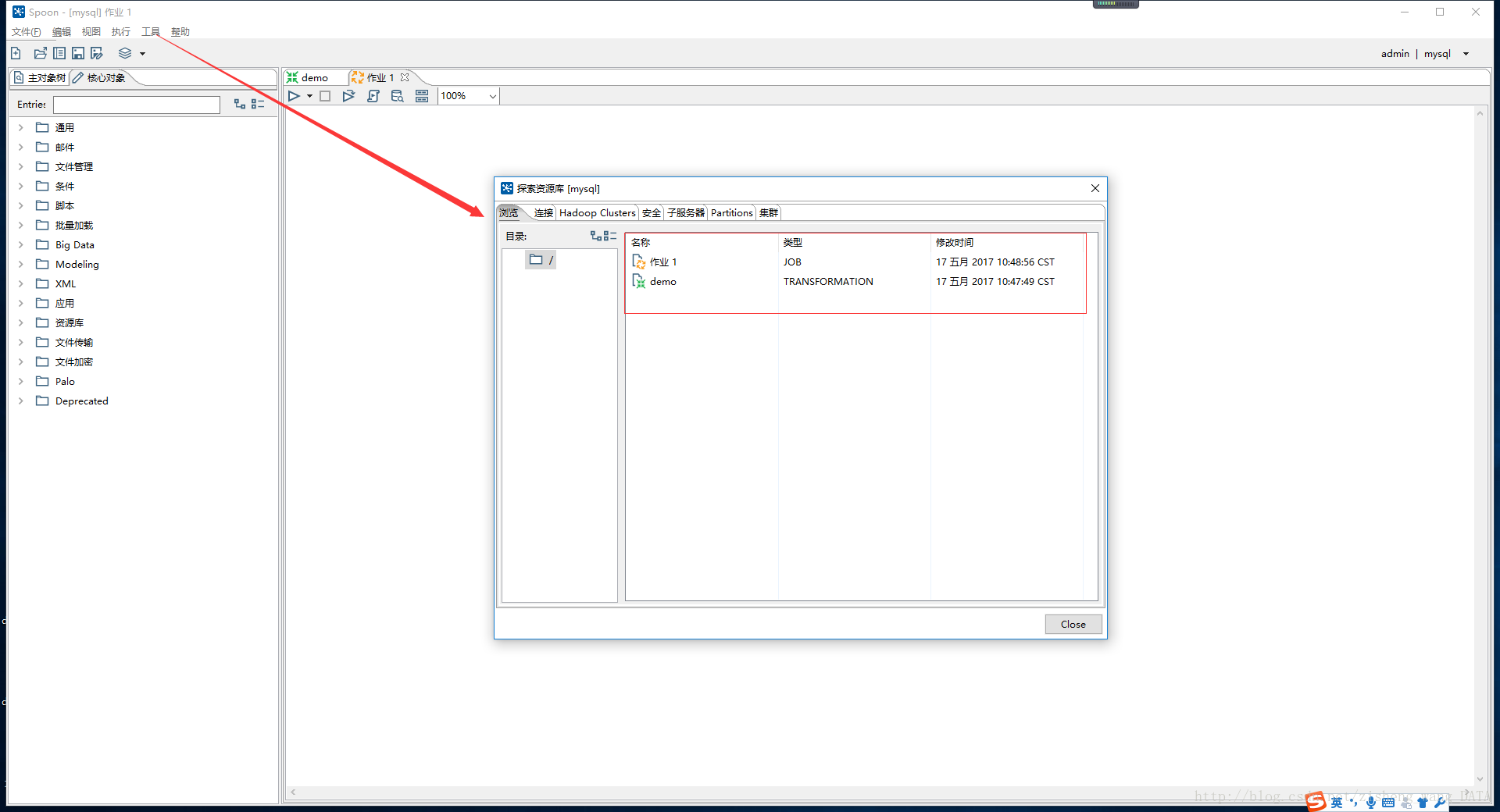Expand the 文件管理 folder

pyautogui.click(x=21, y=166)
